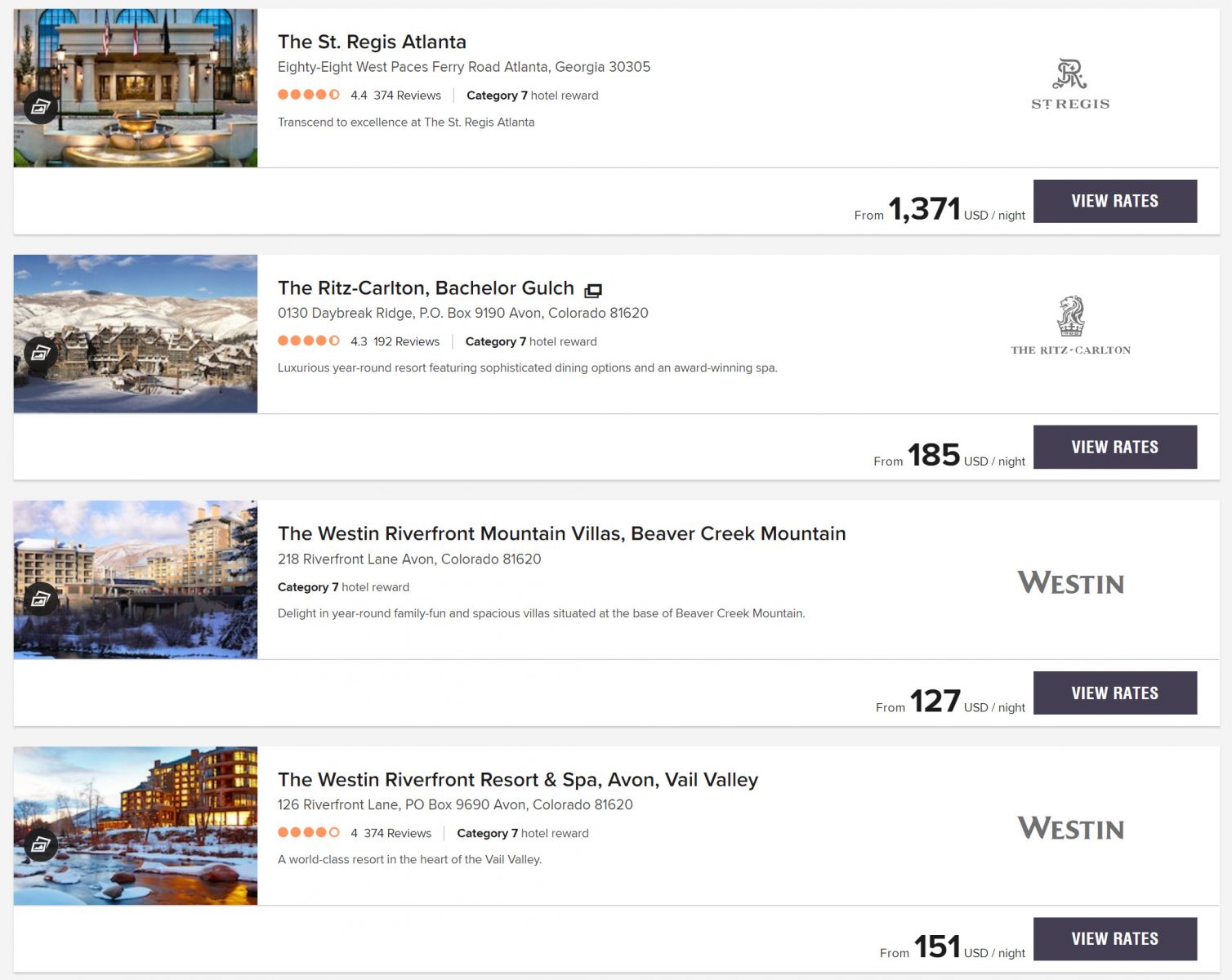The height and width of the screenshot is (980, 1232).
Task: Click the Westin logo for Riverfront Resort & Spa
Action: [x=1070, y=828]
